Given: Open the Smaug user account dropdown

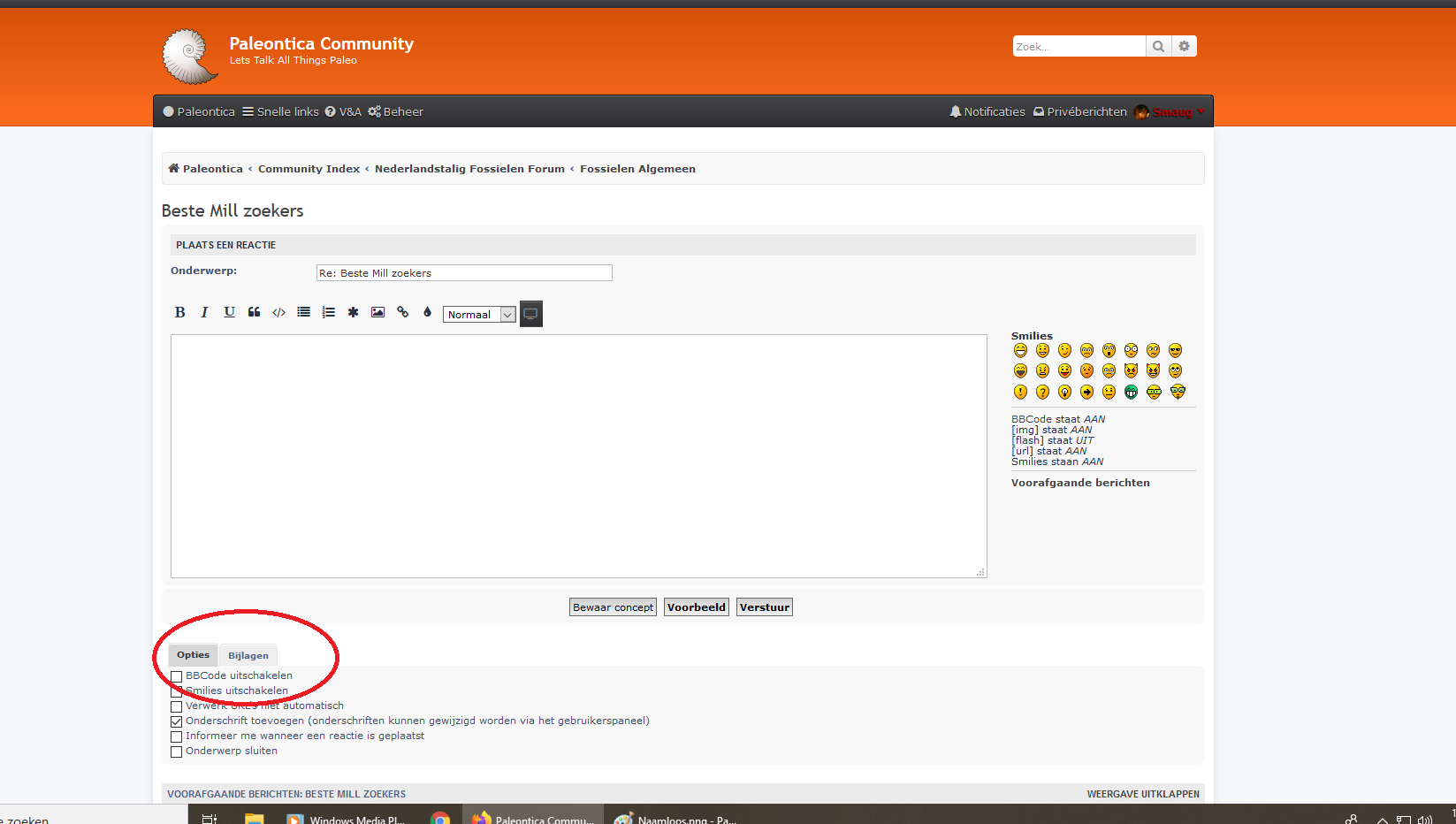Looking at the screenshot, I should 1171,111.
